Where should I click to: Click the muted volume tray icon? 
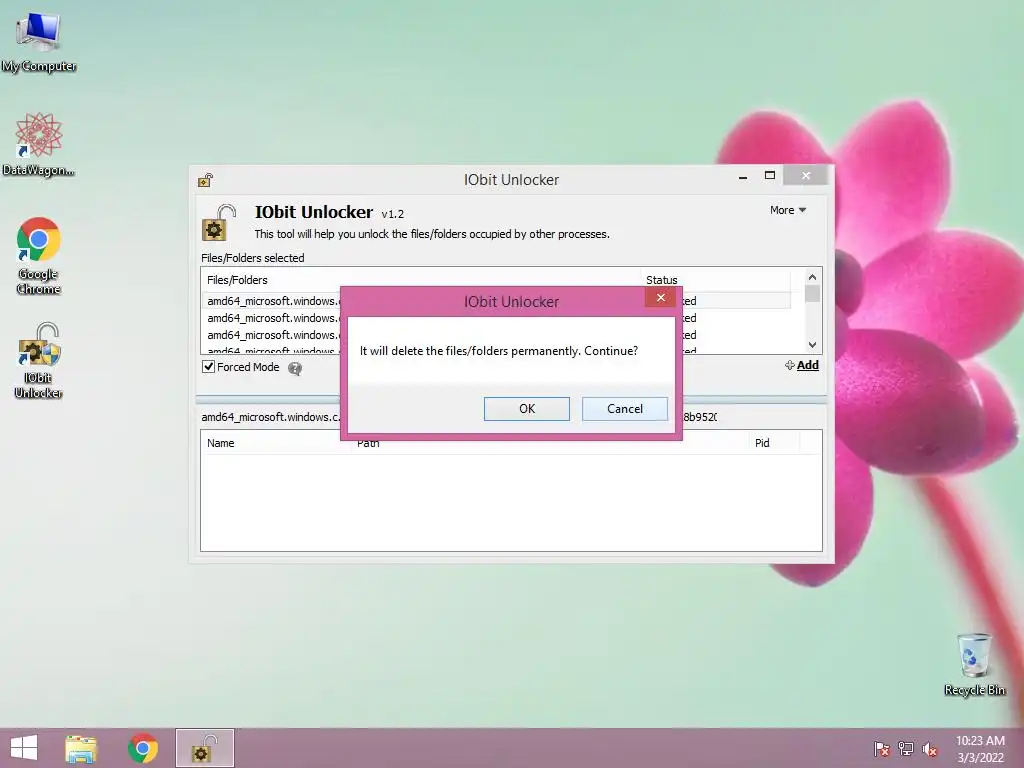click(930, 749)
